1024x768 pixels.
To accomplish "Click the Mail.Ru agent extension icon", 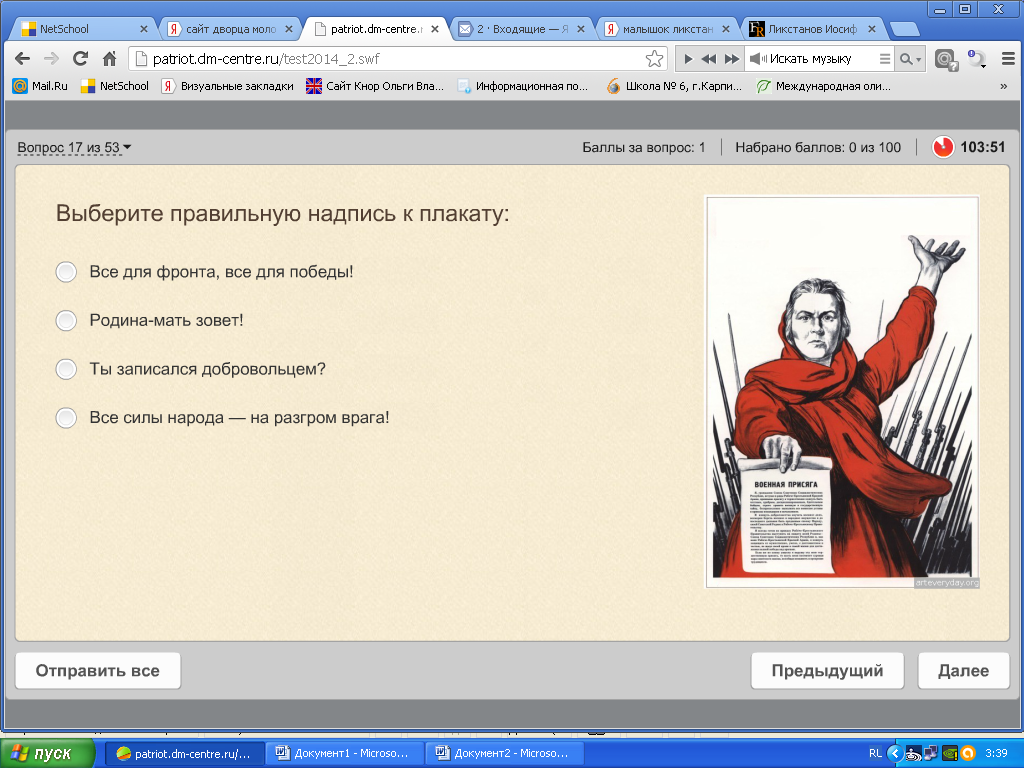I will (x=945, y=59).
